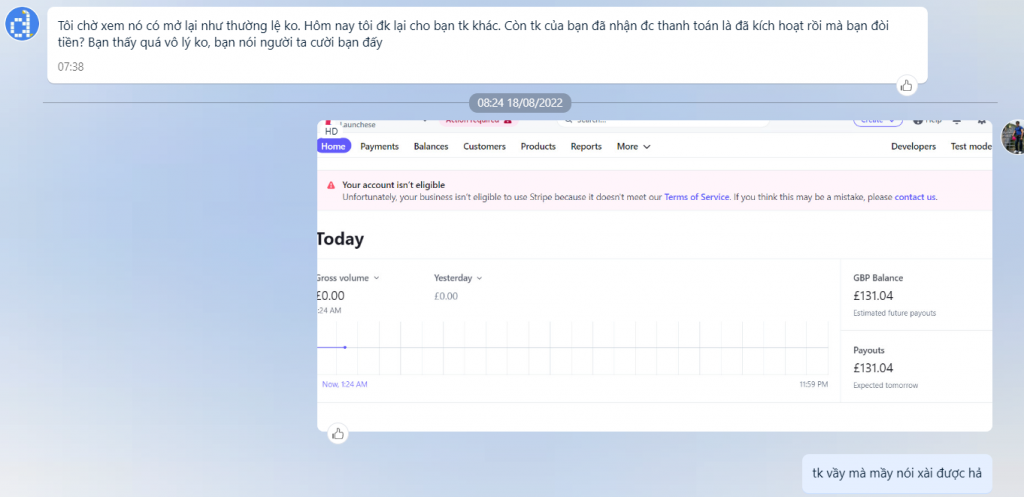Viewport: 1024px width, 497px height.
Task: Like the first message with thumbs-up icon
Action: click(x=906, y=85)
